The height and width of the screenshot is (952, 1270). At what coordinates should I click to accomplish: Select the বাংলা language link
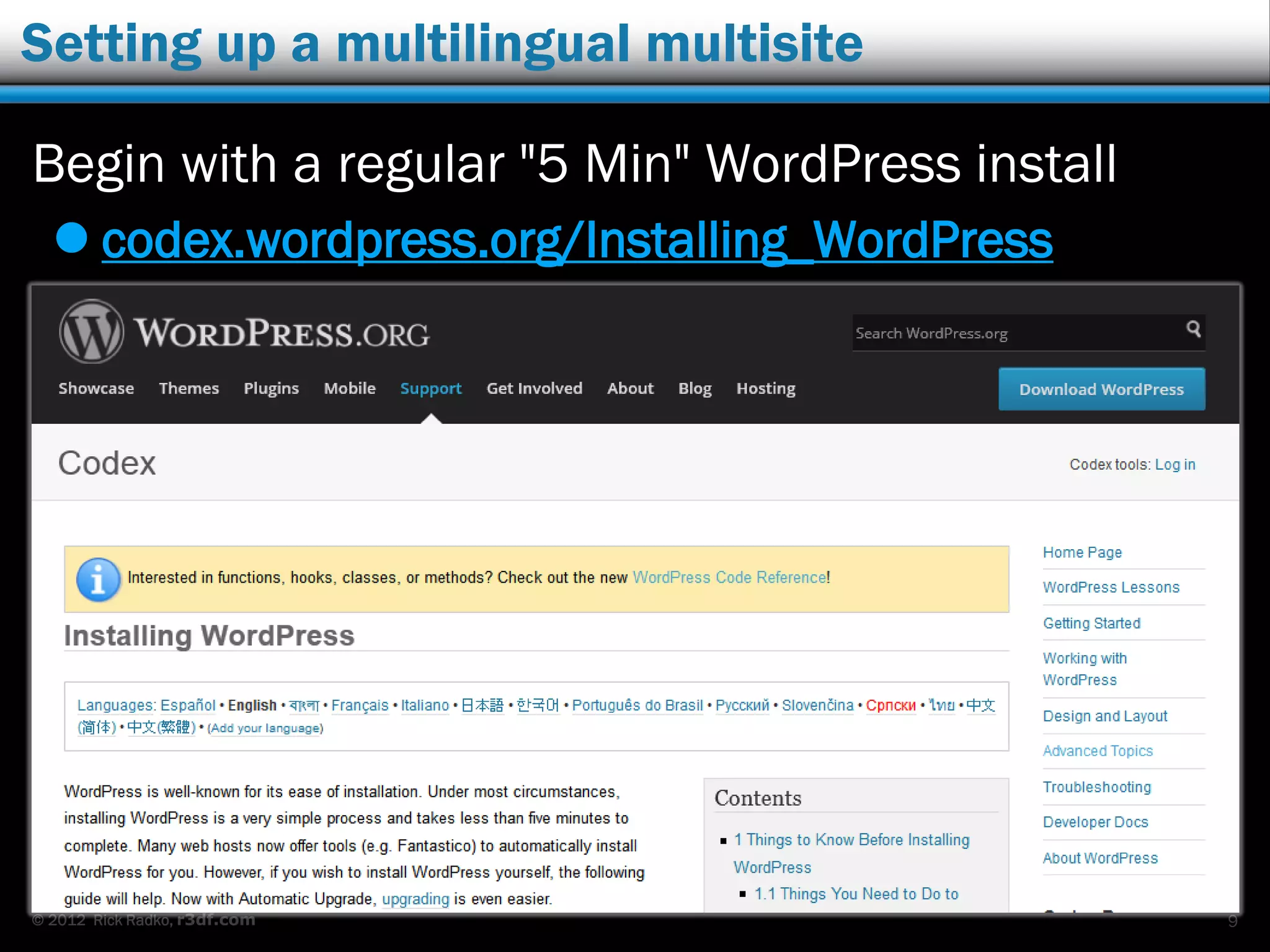(304, 705)
